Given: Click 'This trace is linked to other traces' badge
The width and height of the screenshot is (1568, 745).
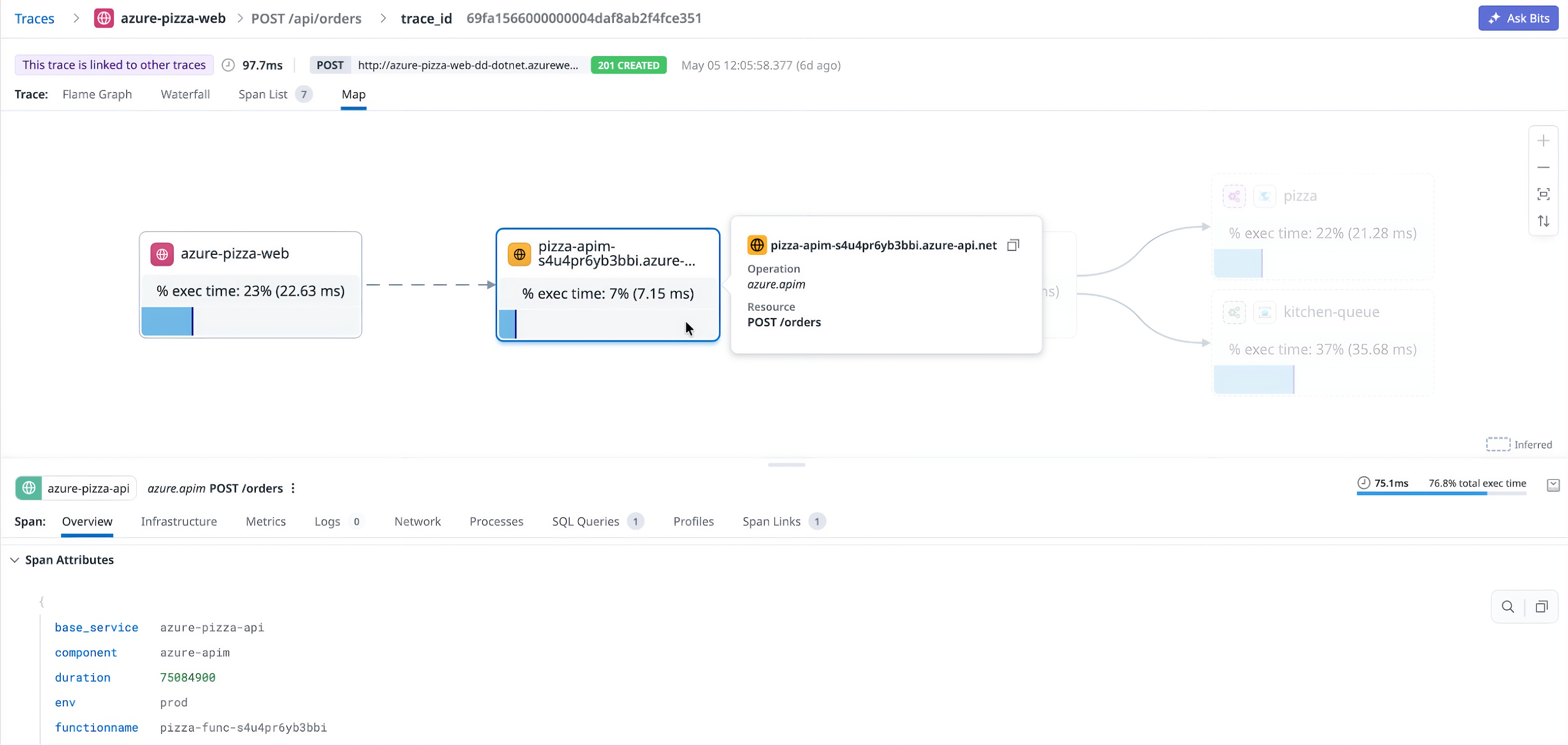Looking at the screenshot, I should [x=114, y=64].
